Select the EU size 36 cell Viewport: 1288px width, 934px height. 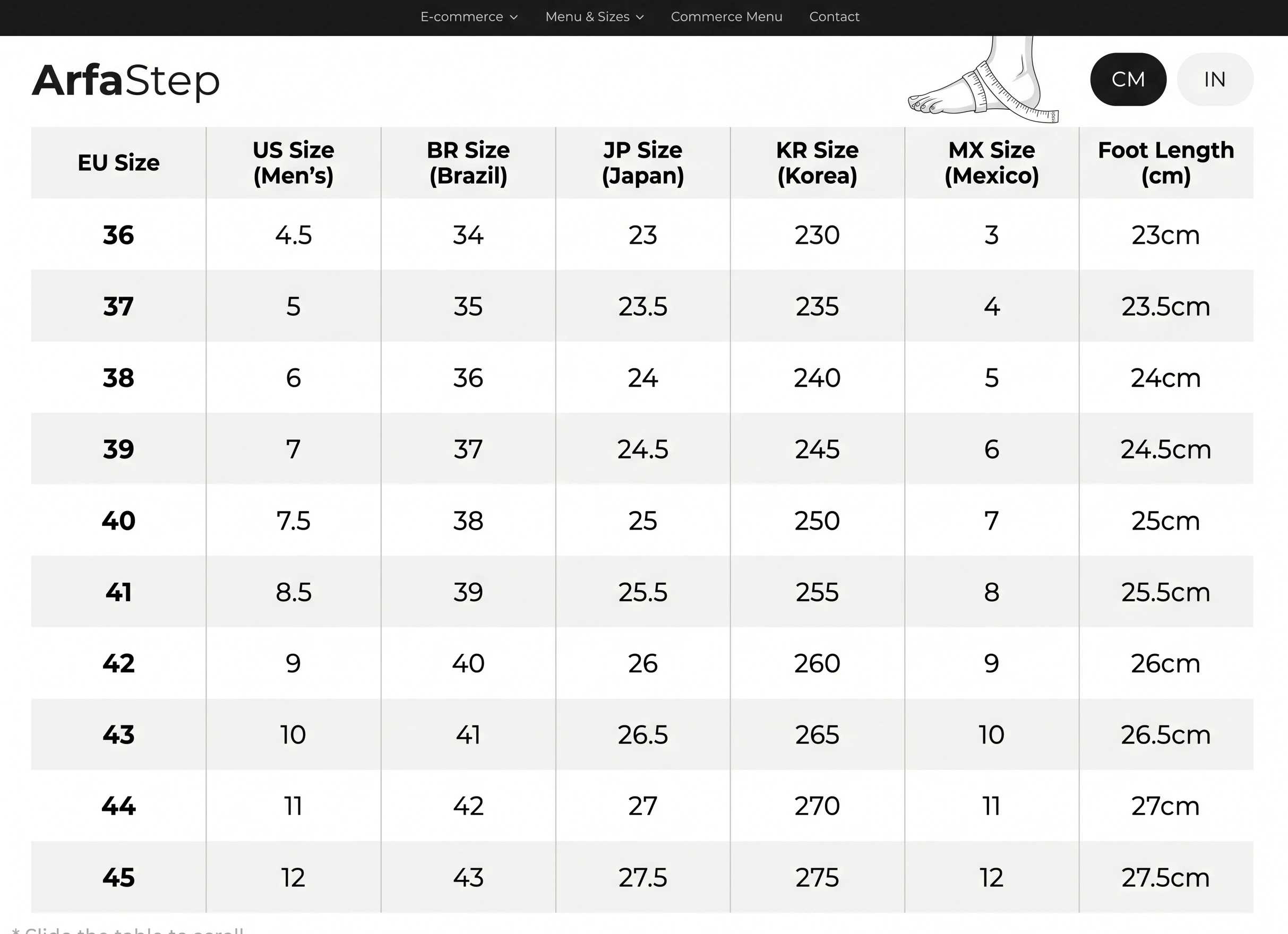pyautogui.click(x=118, y=235)
